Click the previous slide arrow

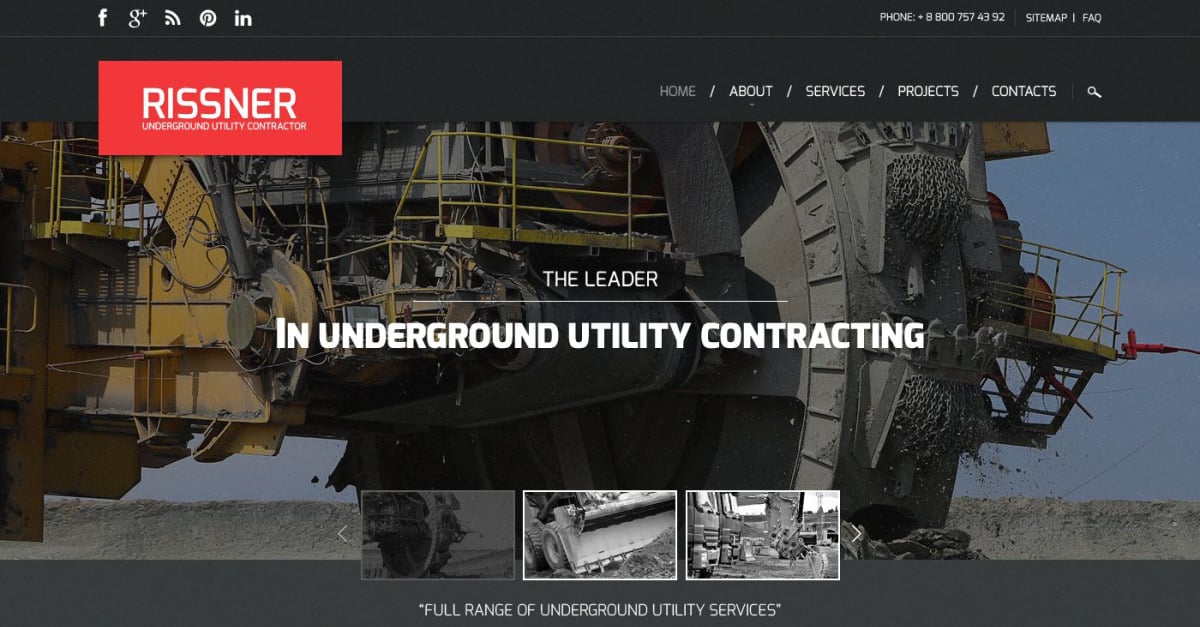click(x=343, y=534)
